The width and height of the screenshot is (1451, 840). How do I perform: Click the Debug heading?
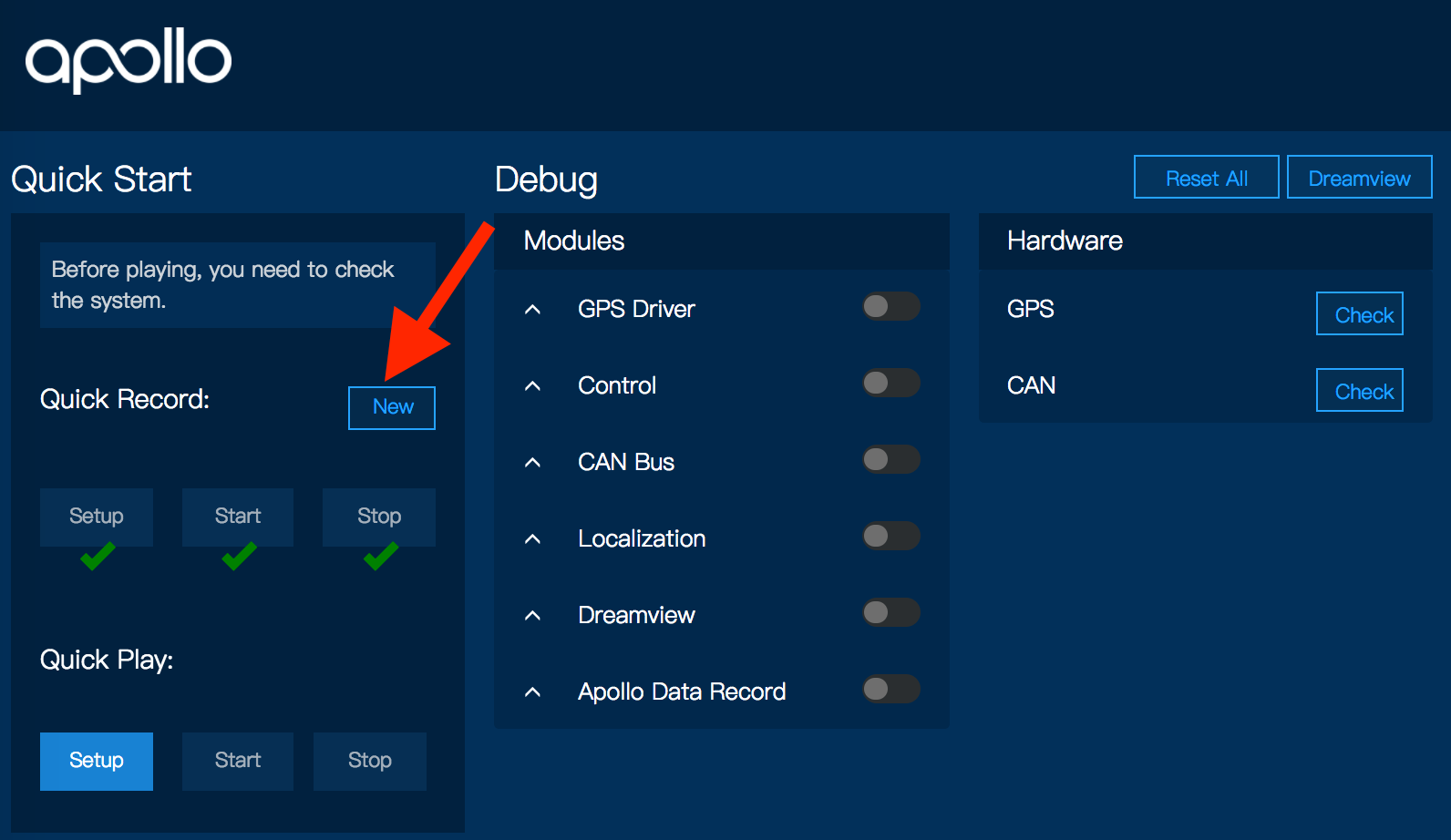(546, 180)
